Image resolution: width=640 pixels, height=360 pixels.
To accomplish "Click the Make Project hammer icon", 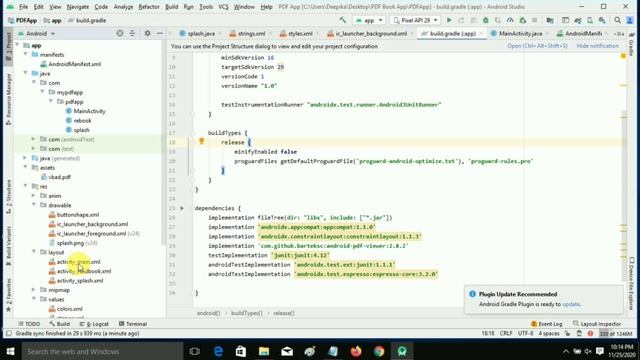I will point(342,20).
